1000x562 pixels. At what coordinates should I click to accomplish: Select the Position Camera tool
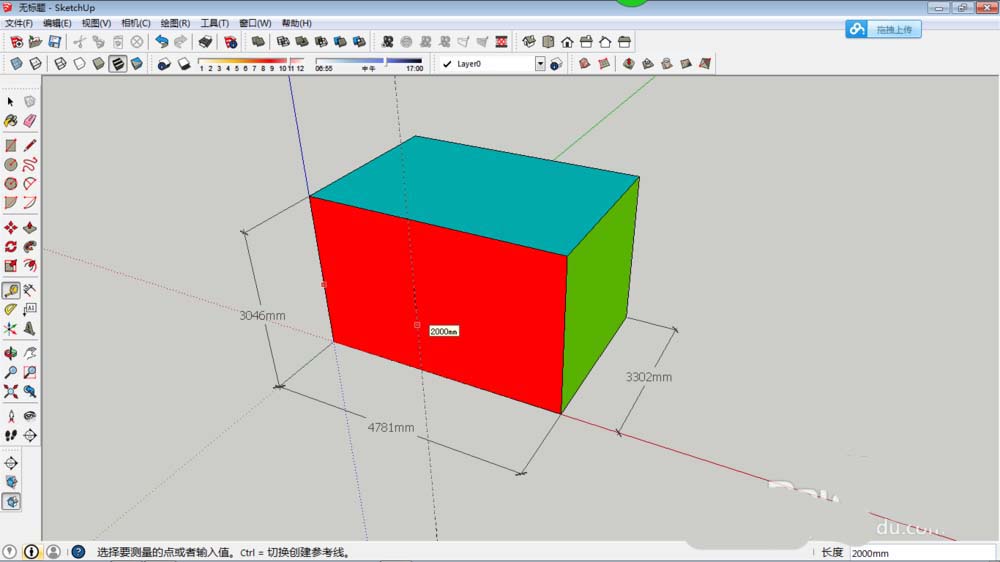(10, 416)
